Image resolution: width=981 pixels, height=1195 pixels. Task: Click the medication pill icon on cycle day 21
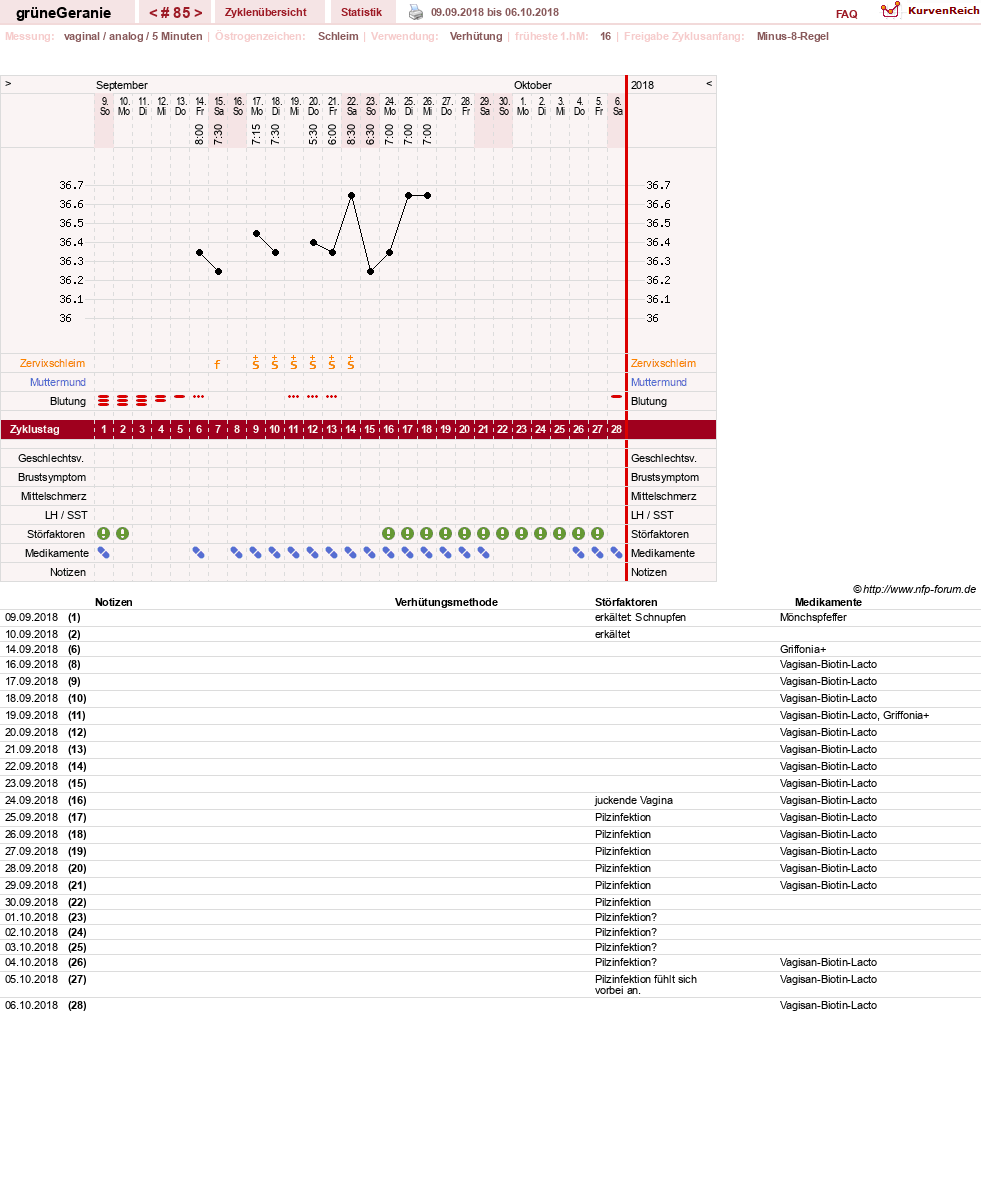coord(483,553)
